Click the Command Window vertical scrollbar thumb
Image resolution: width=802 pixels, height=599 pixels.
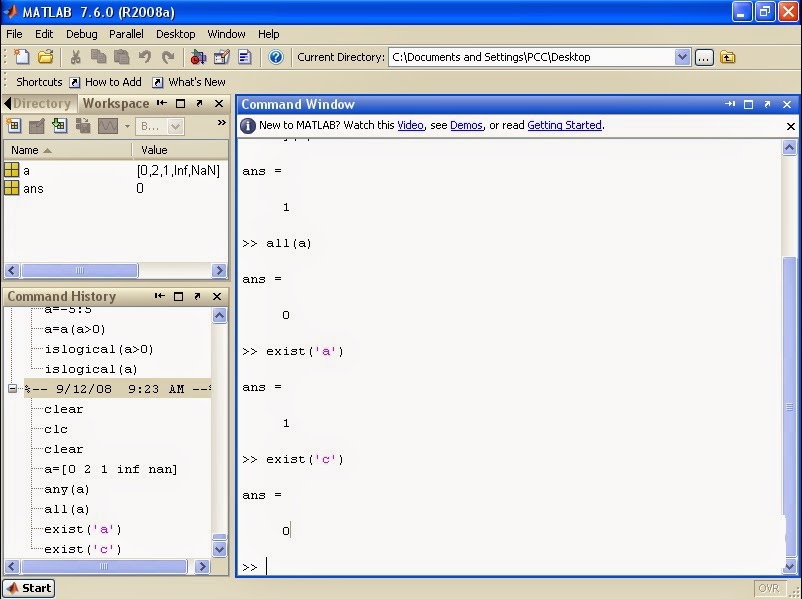(790, 407)
